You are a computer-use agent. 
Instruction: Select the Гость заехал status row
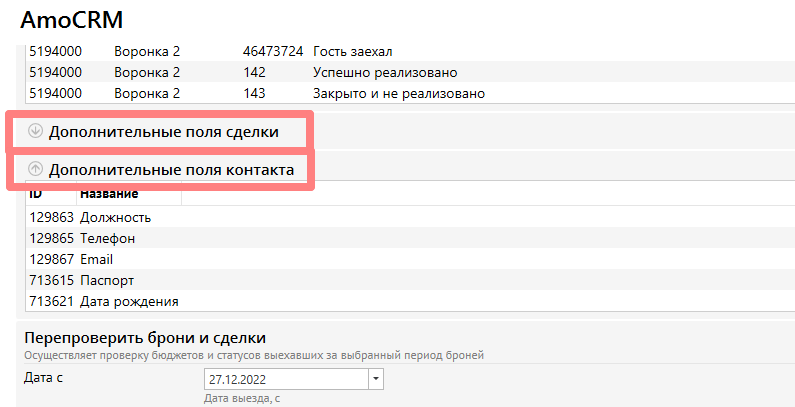click(410, 51)
